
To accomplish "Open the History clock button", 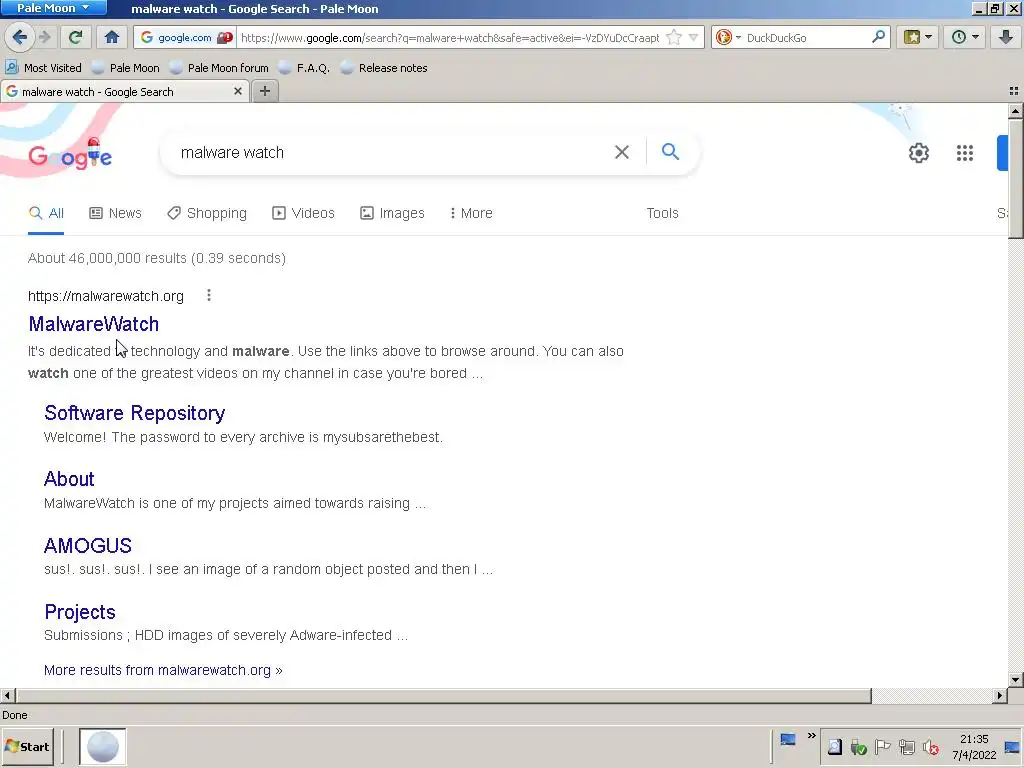I will 958,37.
